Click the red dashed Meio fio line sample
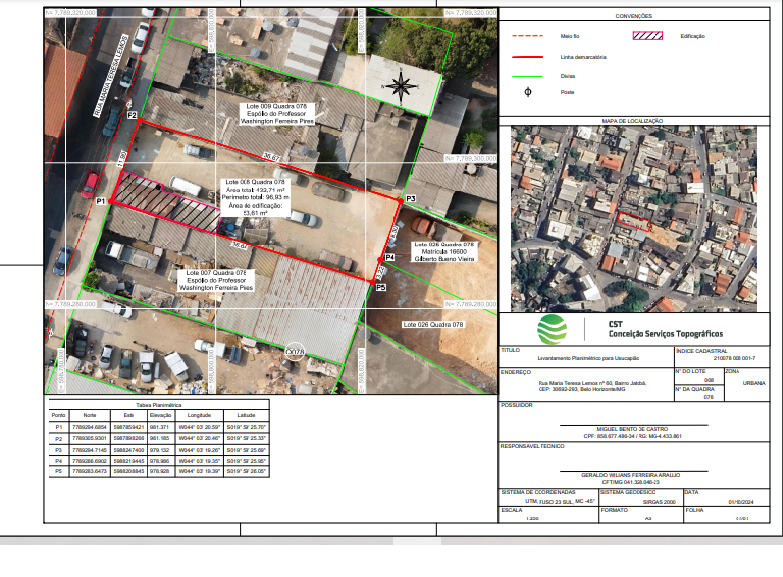The width and height of the screenshot is (783, 577). coord(527,36)
